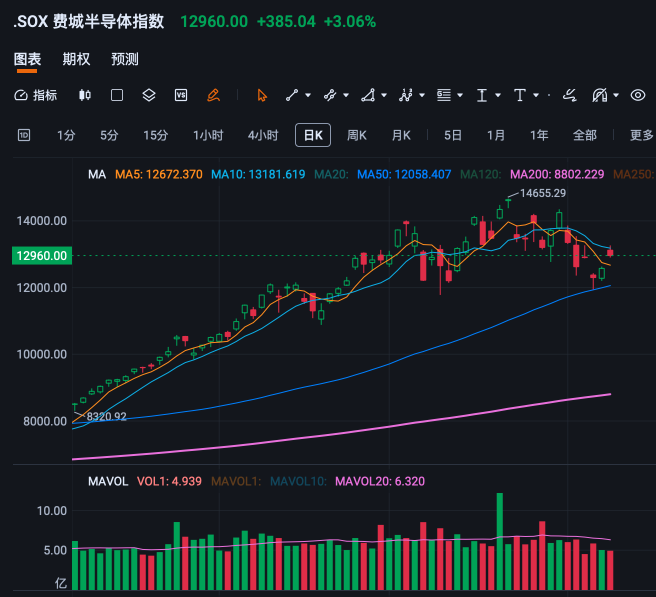Image resolution: width=656 pixels, height=597 pixels.
Task: Expand measure tool dropdown arrow
Action: click(498, 95)
